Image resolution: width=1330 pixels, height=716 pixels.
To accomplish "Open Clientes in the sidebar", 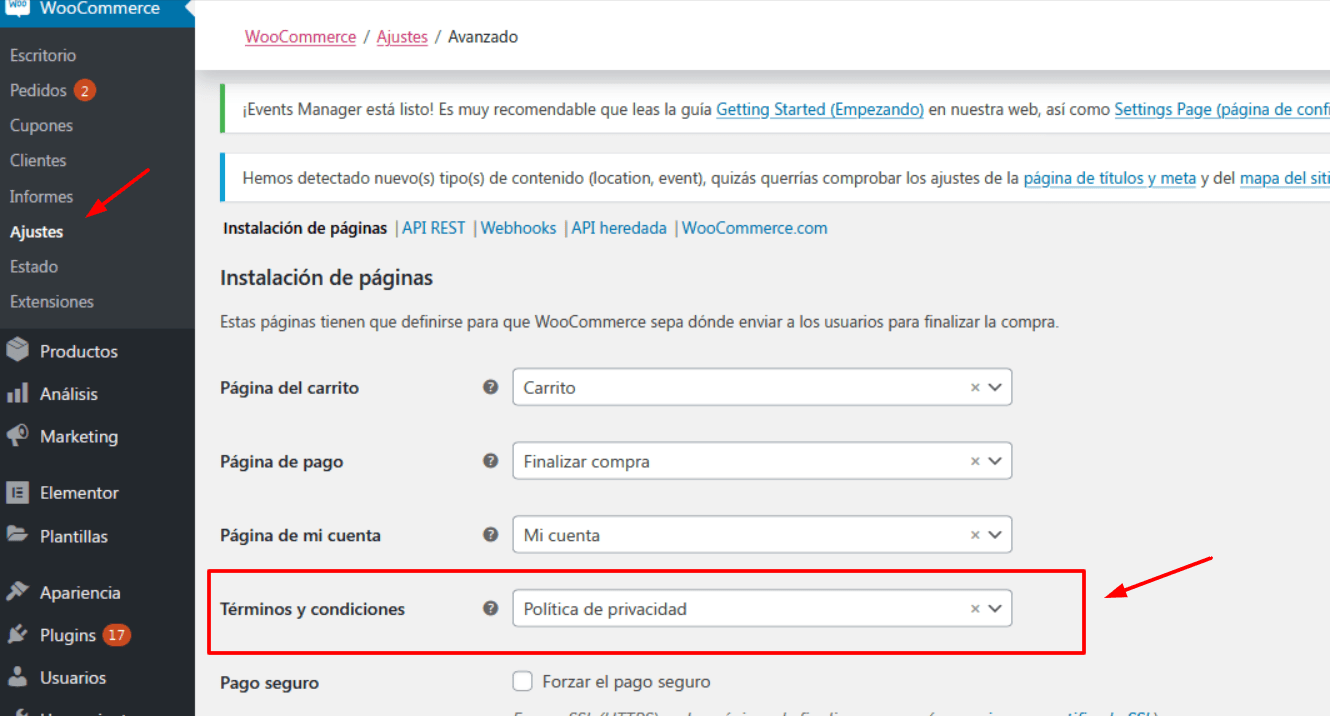I will coord(38,160).
